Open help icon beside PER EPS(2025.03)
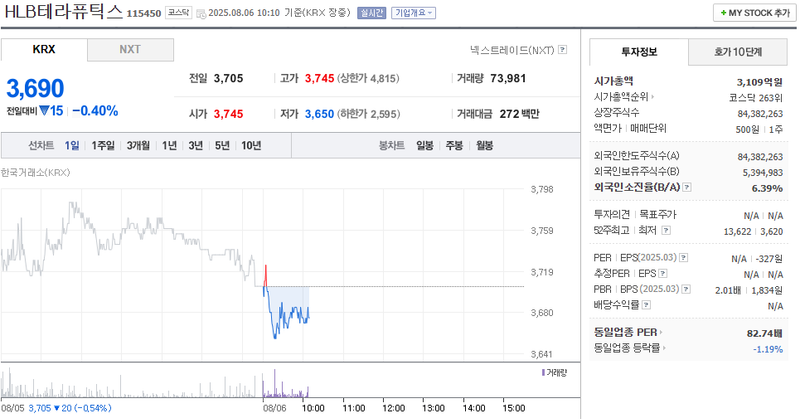Viewport: 800px width, 419px height. coord(684,258)
